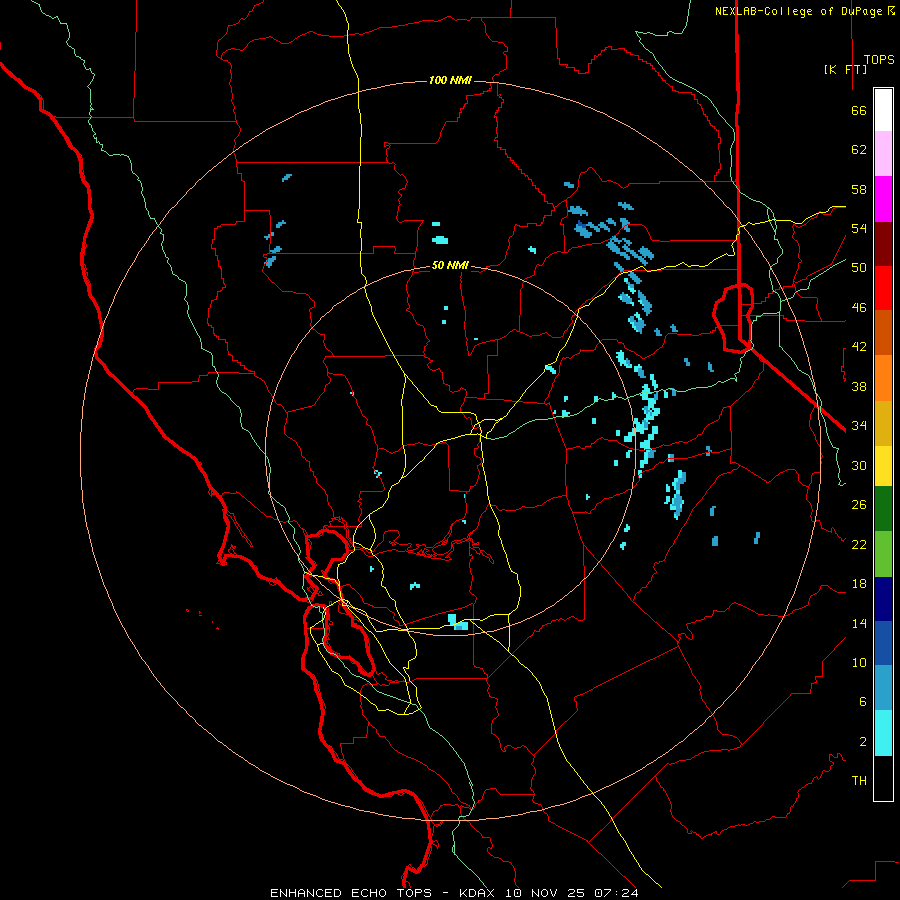900x900 pixels.
Task: Click the '38' legend value
Action: [859, 386]
